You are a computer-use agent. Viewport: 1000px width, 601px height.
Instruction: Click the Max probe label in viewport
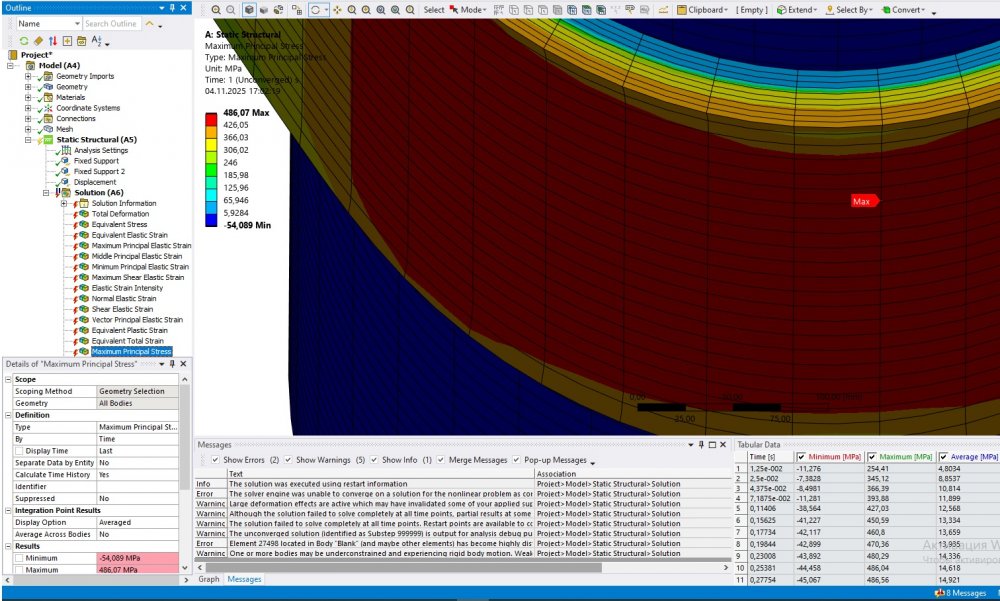point(863,201)
